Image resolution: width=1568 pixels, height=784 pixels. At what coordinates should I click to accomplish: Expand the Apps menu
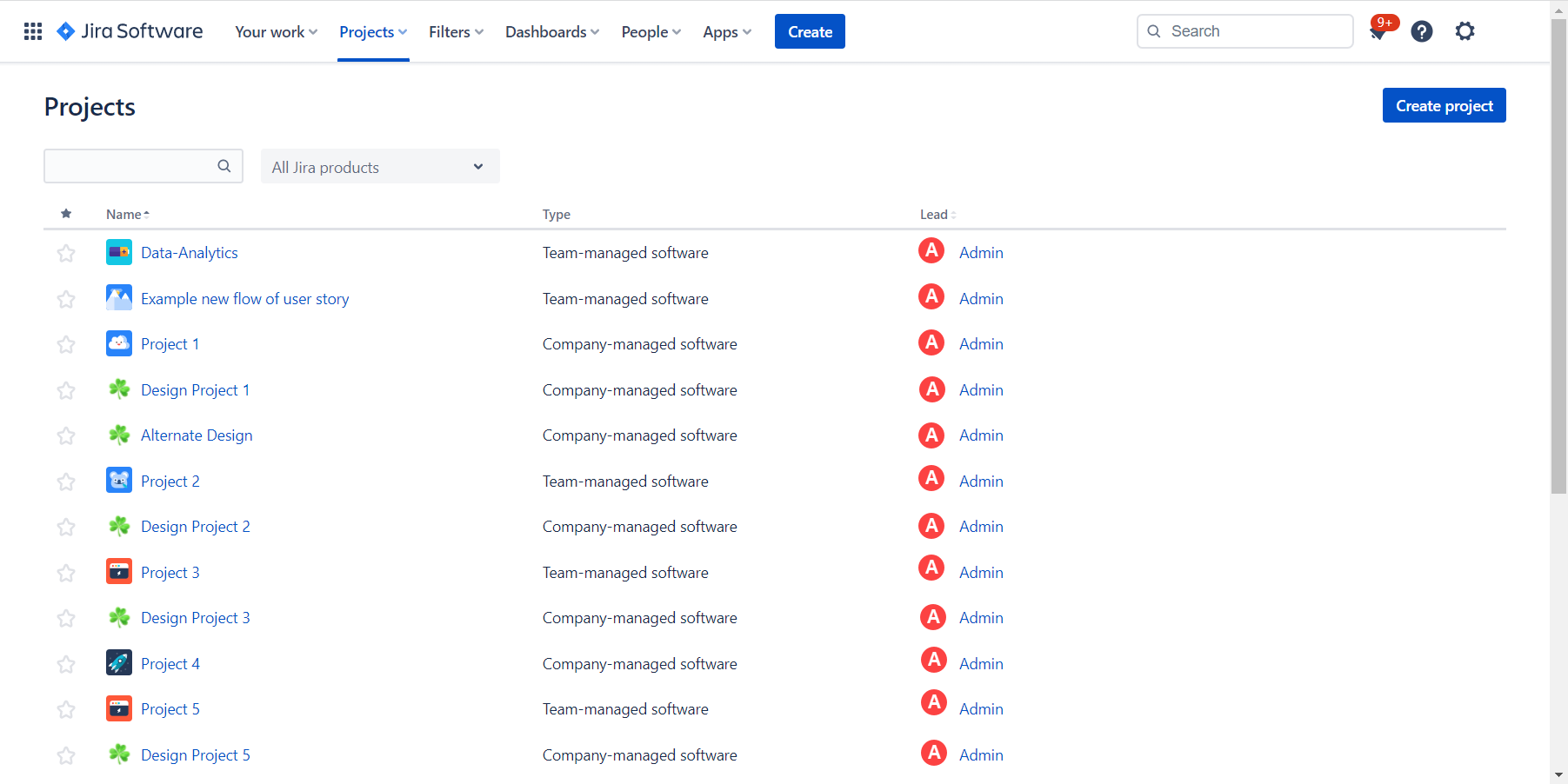pos(727,31)
